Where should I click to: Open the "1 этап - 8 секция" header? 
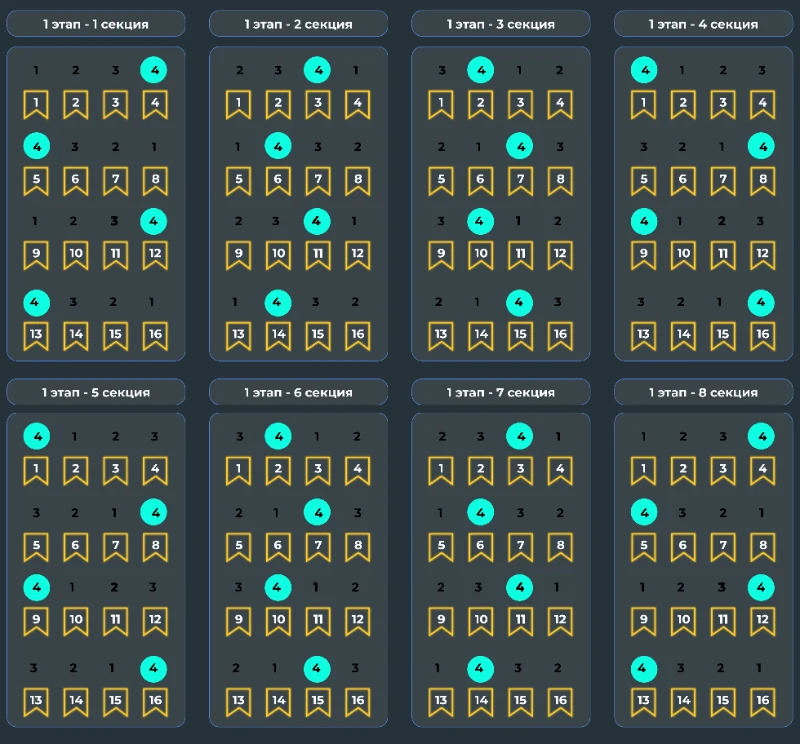click(x=704, y=392)
